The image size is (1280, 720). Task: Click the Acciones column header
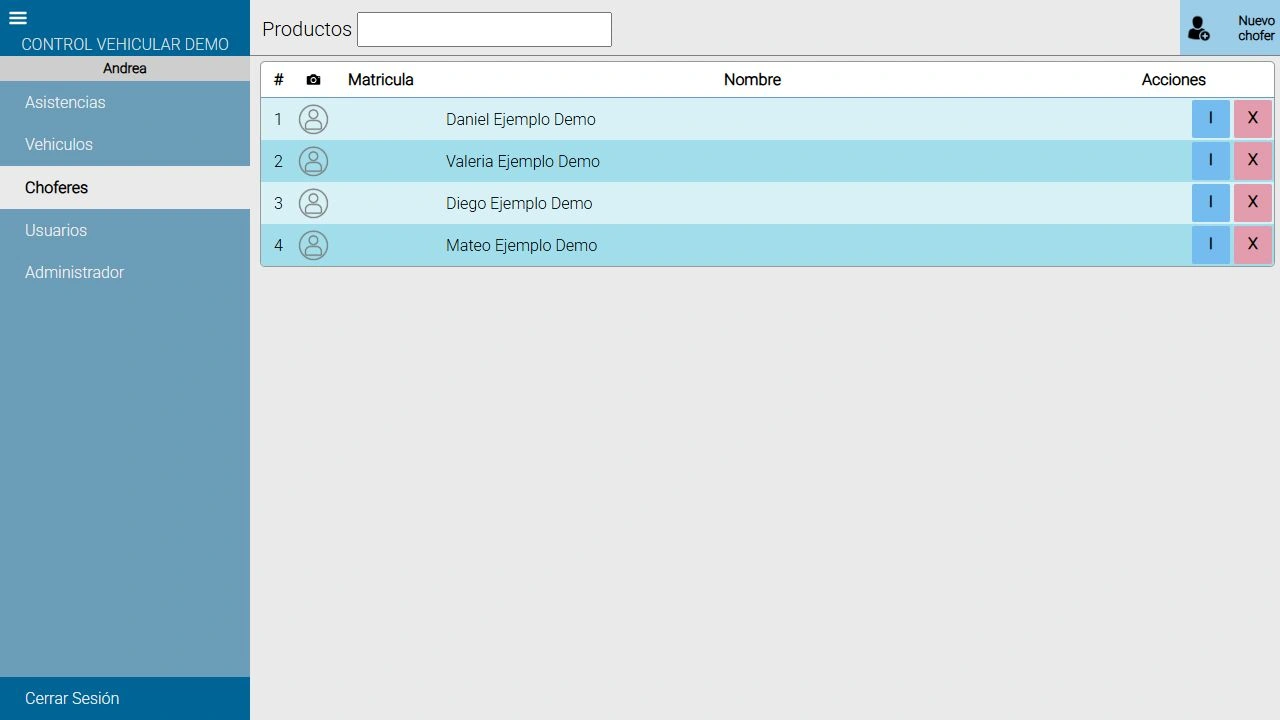[1174, 80]
